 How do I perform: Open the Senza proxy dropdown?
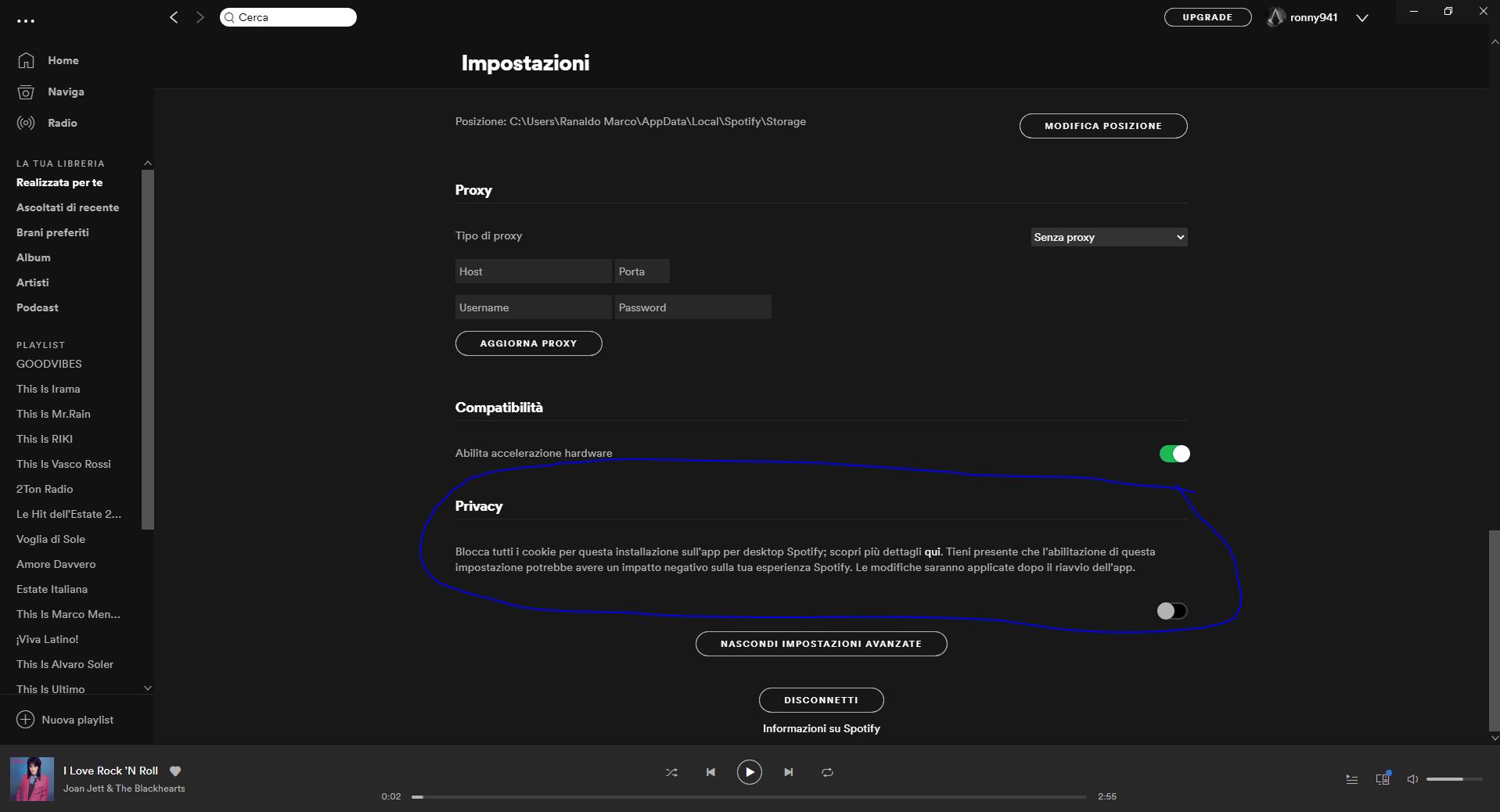[x=1108, y=237]
